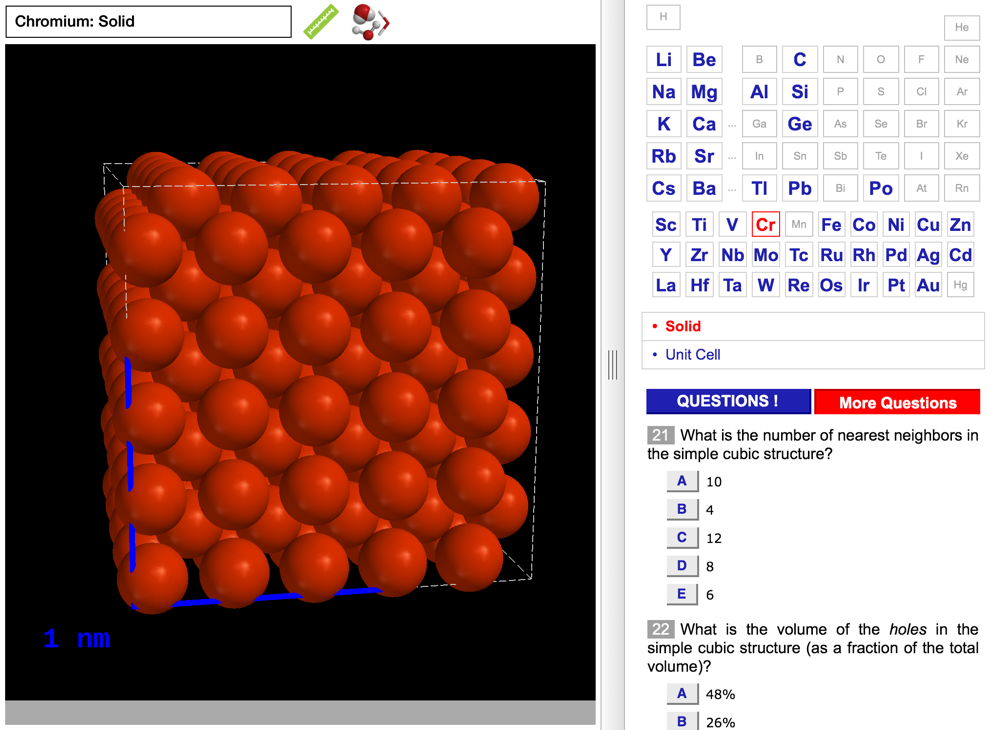Click ellipsis beside Ca row
Image resolution: width=1000 pixels, height=730 pixels.
click(732, 125)
